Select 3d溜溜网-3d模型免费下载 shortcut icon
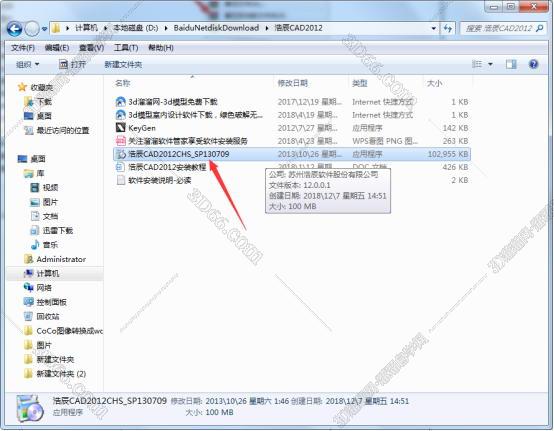554x431 pixels. (x=120, y=102)
